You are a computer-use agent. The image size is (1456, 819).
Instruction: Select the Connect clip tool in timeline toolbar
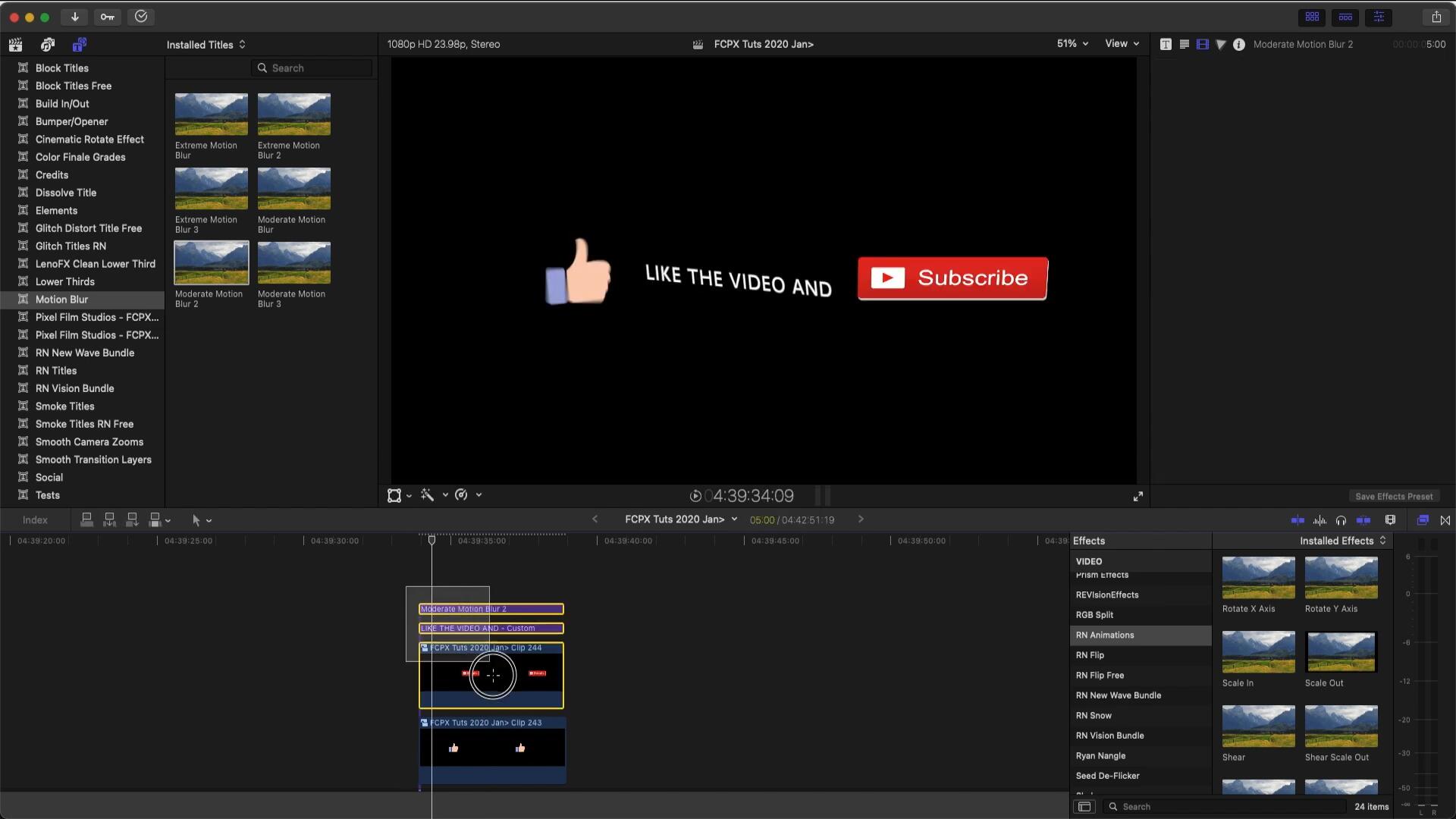coord(86,520)
